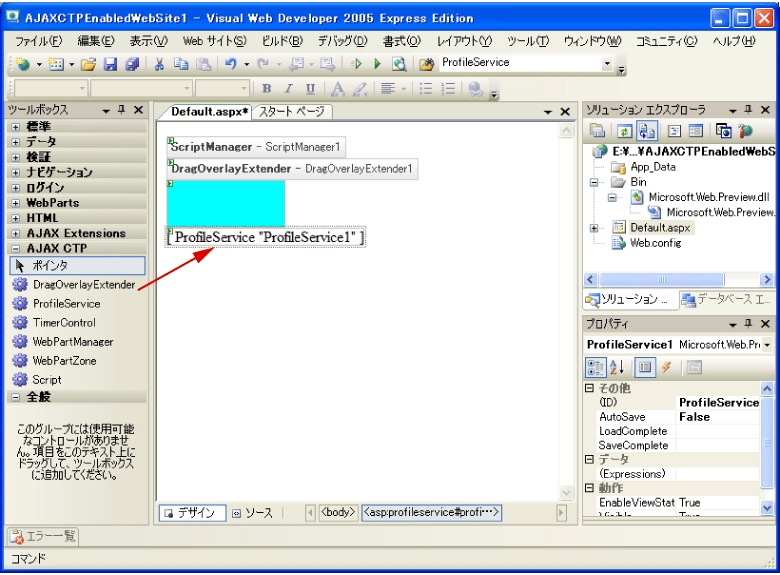780x575 pixels.
Task: Expand the HTML toolbox group
Action: [x=15, y=218]
